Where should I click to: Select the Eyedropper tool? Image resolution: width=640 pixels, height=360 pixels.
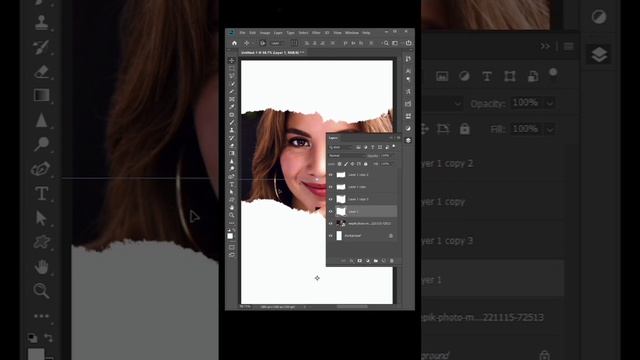[231, 107]
